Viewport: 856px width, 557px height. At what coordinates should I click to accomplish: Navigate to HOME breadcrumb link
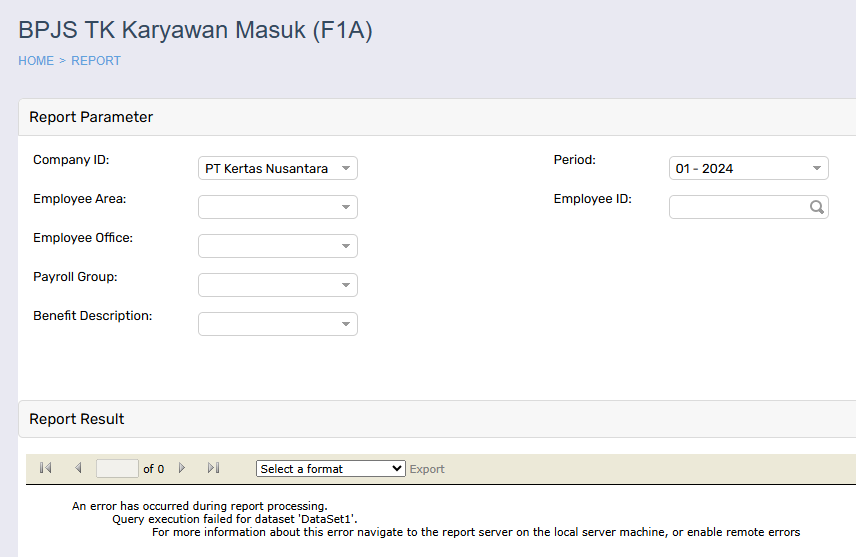[36, 61]
